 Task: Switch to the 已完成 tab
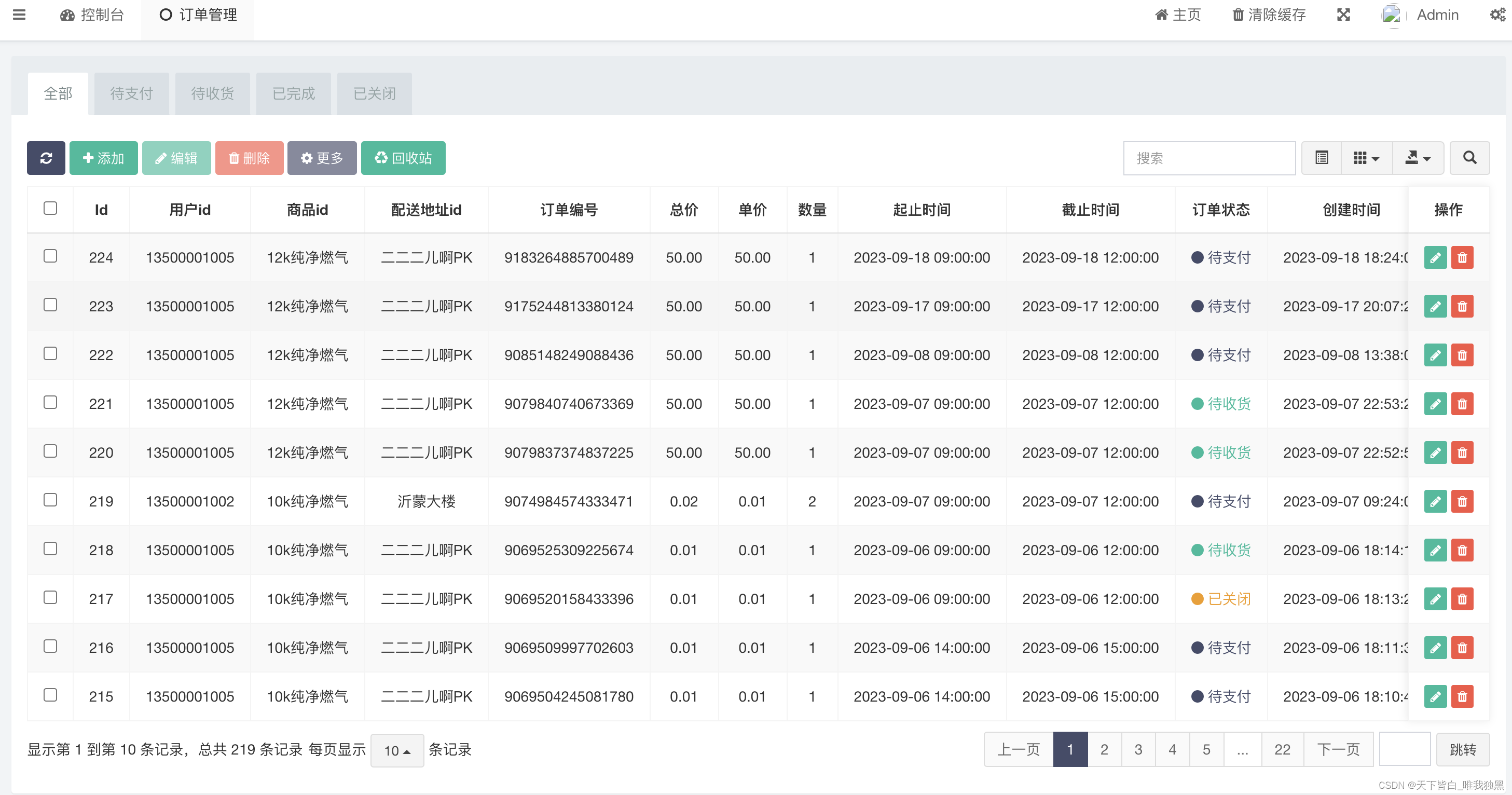tap(294, 93)
